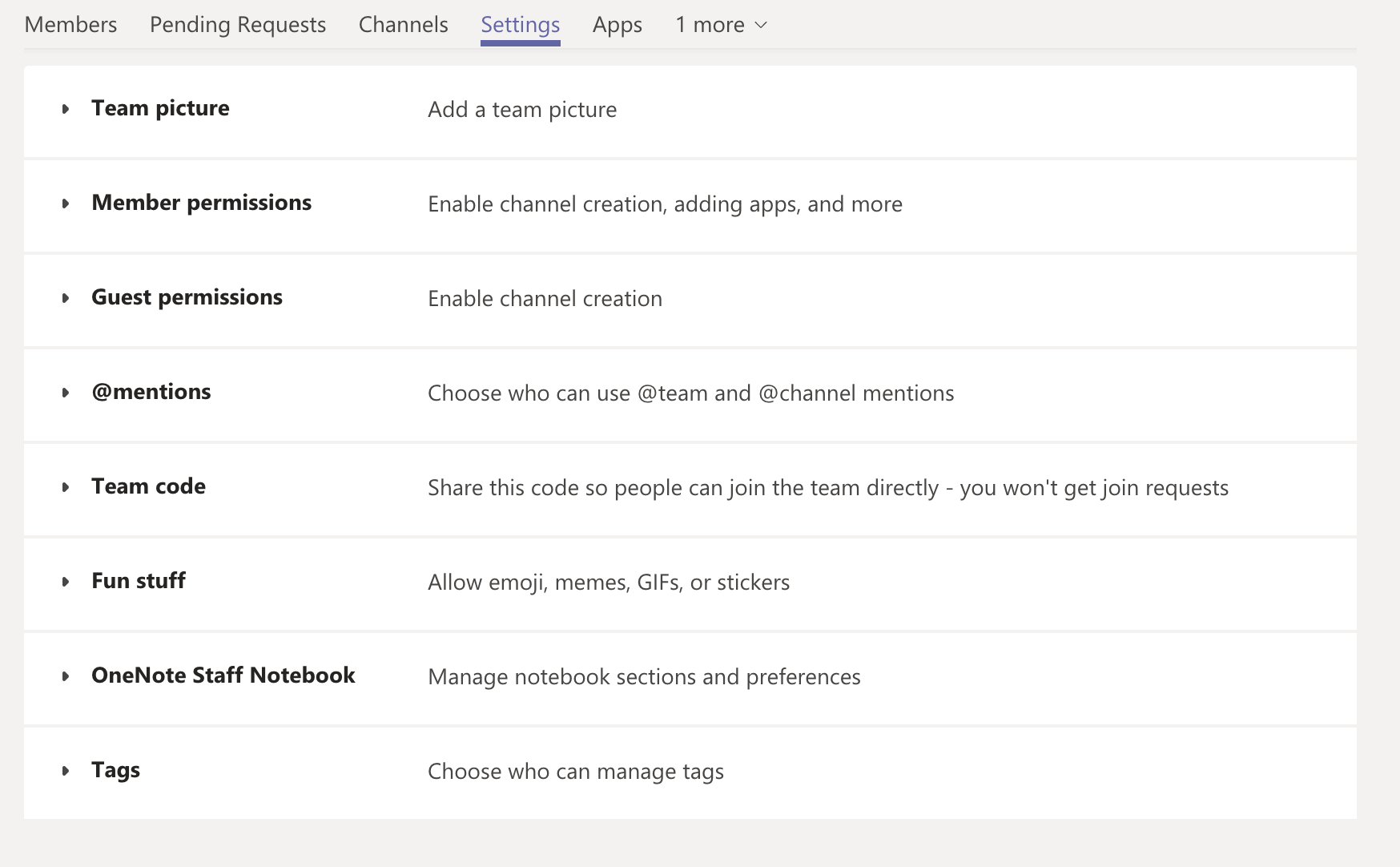Expand Team code with its triangle
The height and width of the screenshot is (867, 1400).
point(66,487)
